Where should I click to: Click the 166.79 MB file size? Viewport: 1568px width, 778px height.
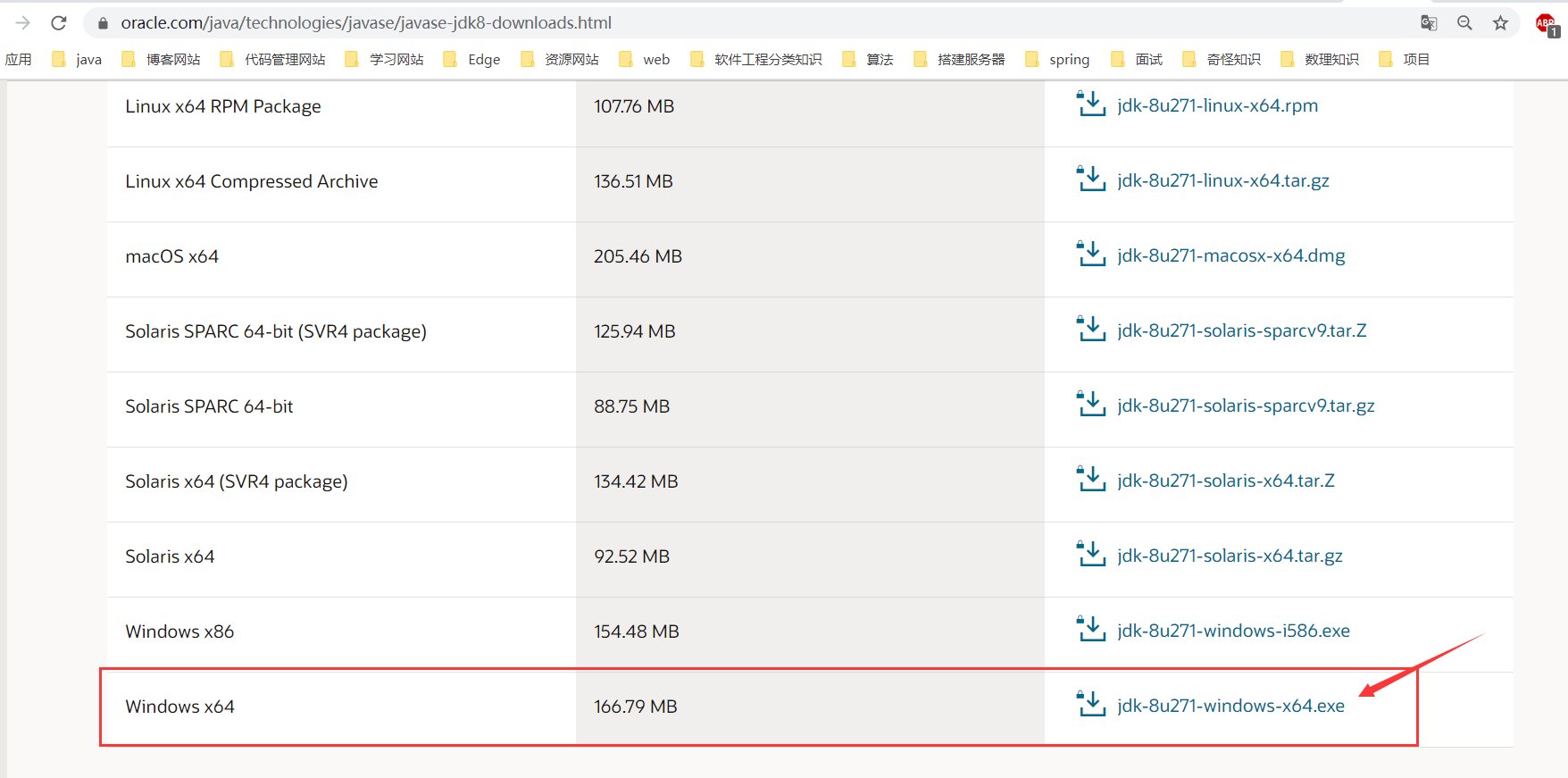click(636, 707)
